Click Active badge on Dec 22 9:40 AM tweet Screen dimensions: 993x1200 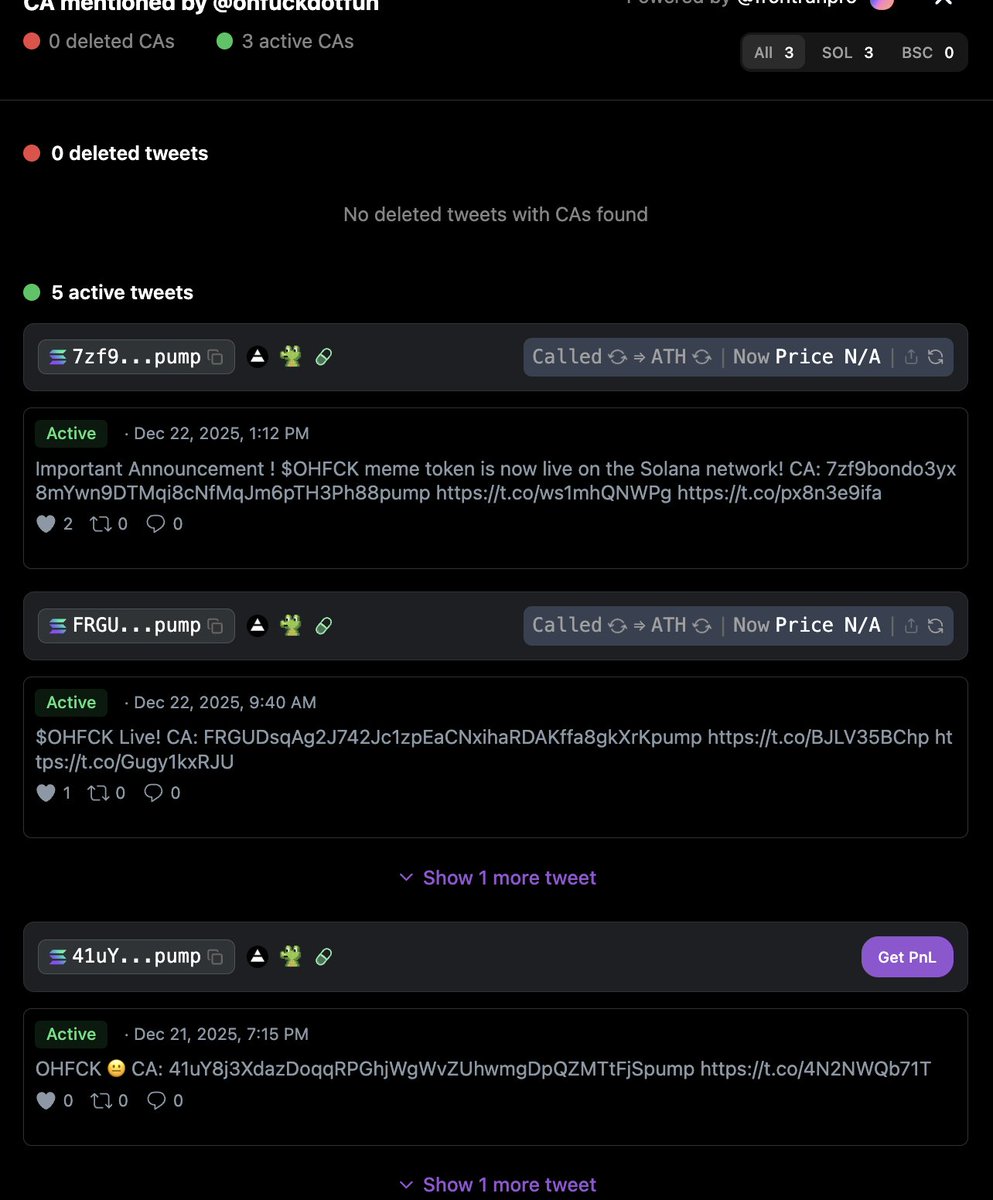71,703
